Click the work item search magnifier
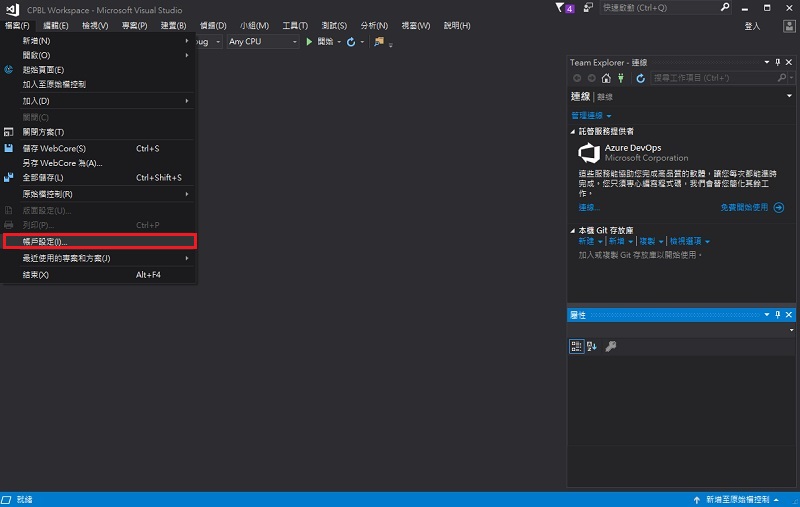Screen dimensions: 800x507 782,78
